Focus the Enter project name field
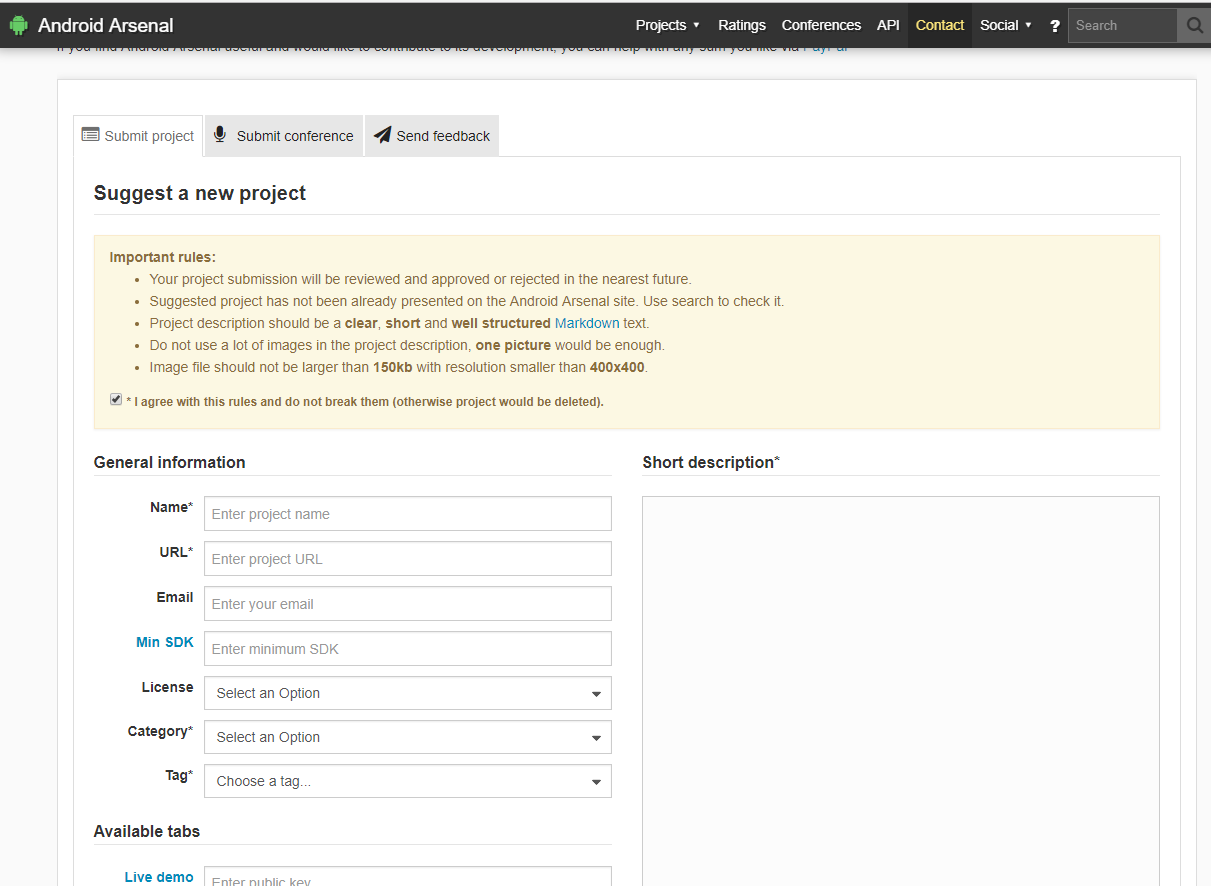The height and width of the screenshot is (886, 1211). point(407,514)
